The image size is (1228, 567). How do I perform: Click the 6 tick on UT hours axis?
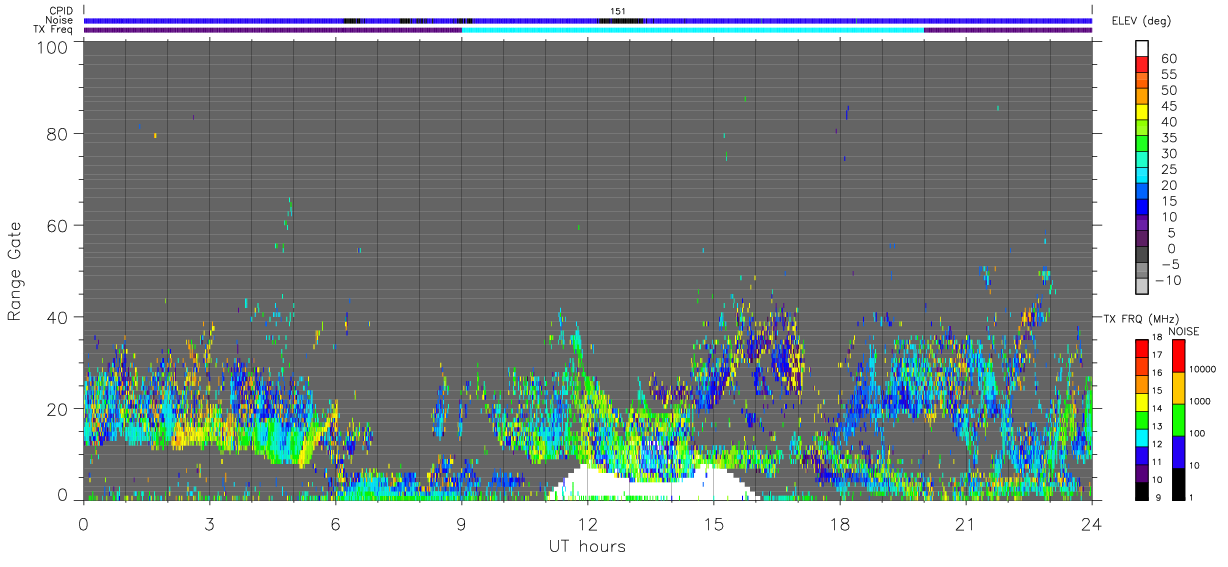pyautogui.click(x=336, y=524)
